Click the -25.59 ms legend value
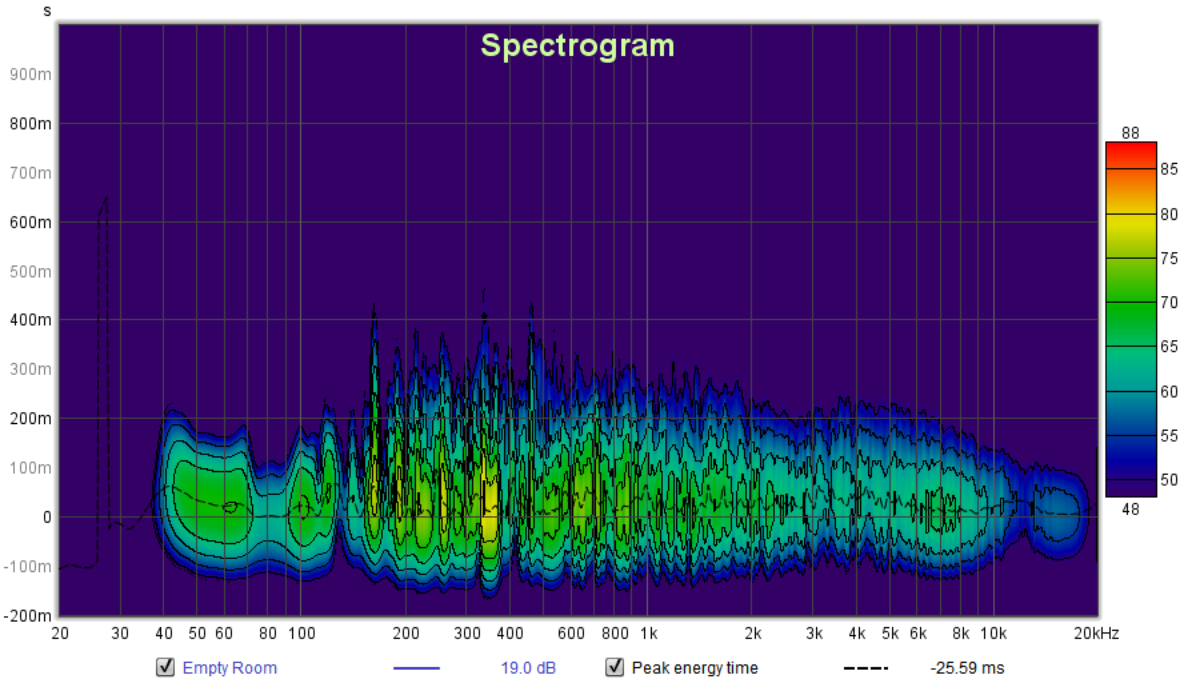This screenshot has height=687, width=1200. (966, 668)
